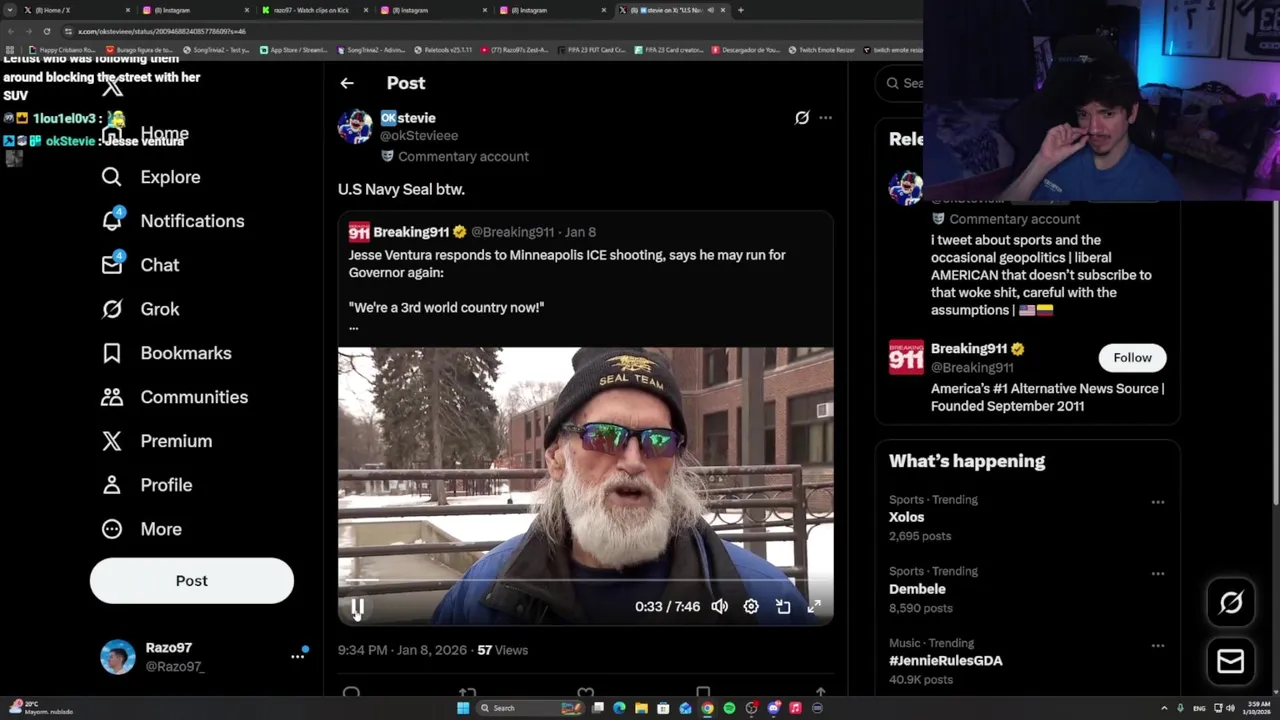Viewport: 1280px width, 720px height.
Task: Open more options for the Xolos trend
Action: click(1158, 502)
